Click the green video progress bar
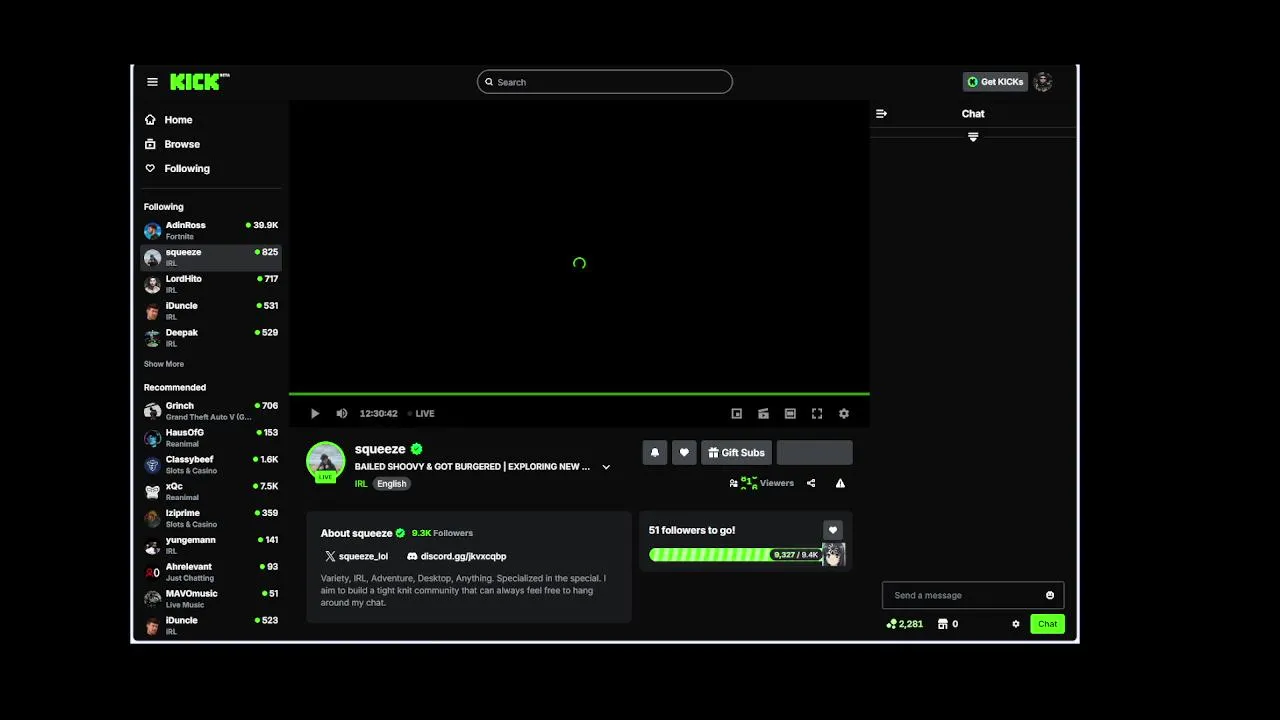This screenshot has height=720, width=1280. tap(579, 394)
